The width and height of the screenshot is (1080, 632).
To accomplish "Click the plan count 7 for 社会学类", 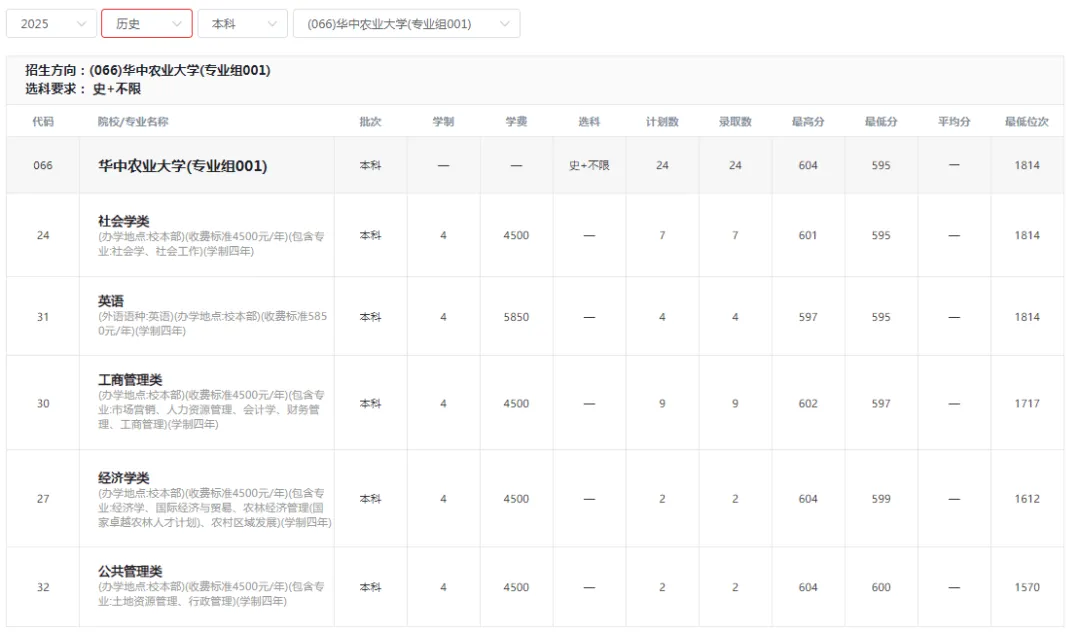I will click(x=663, y=235).
